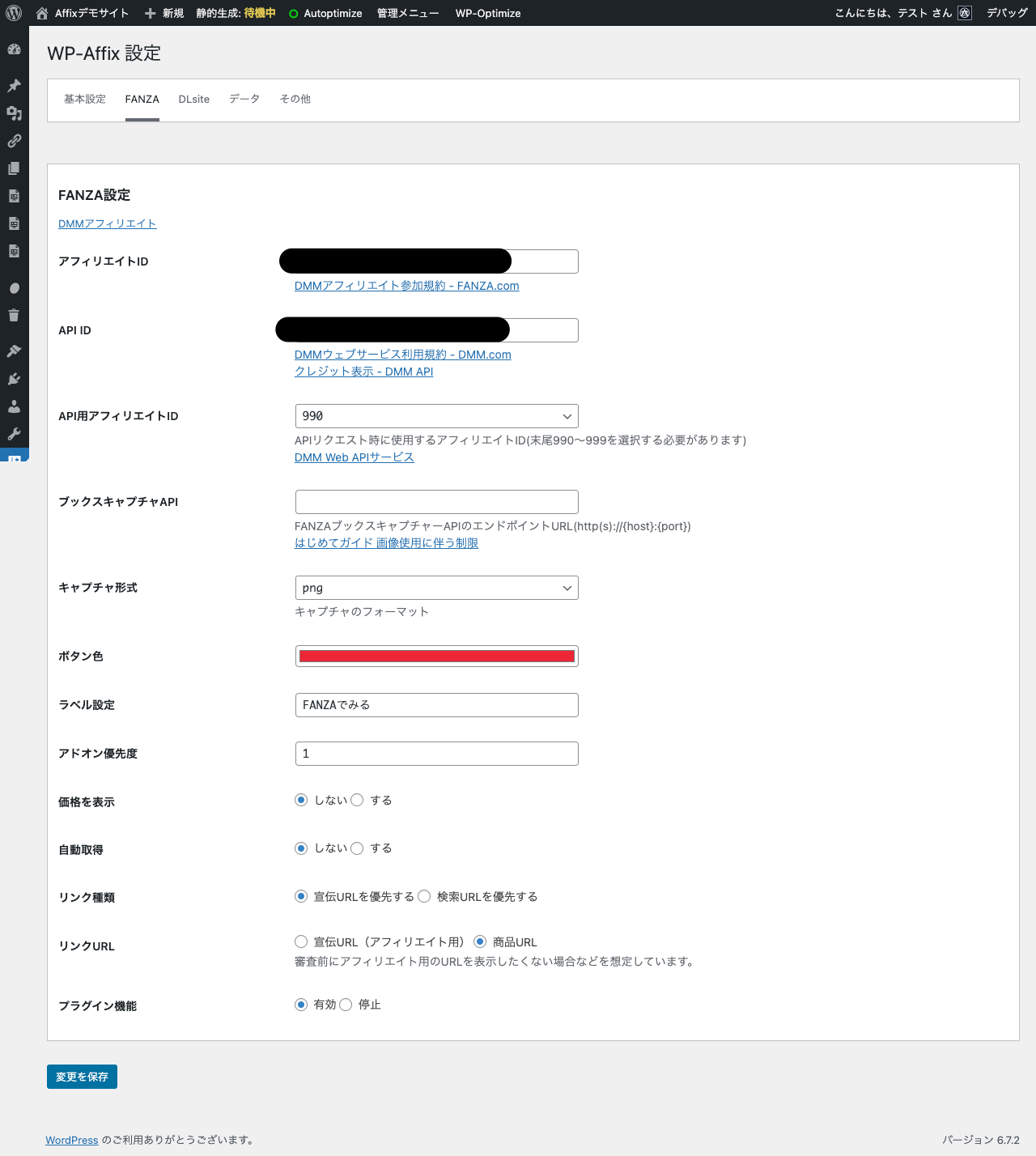The width and height of the screenshot is (1036, 1156).
Task: Open the DMMアフィリエイト link
Action: click(x=108, y=223)
